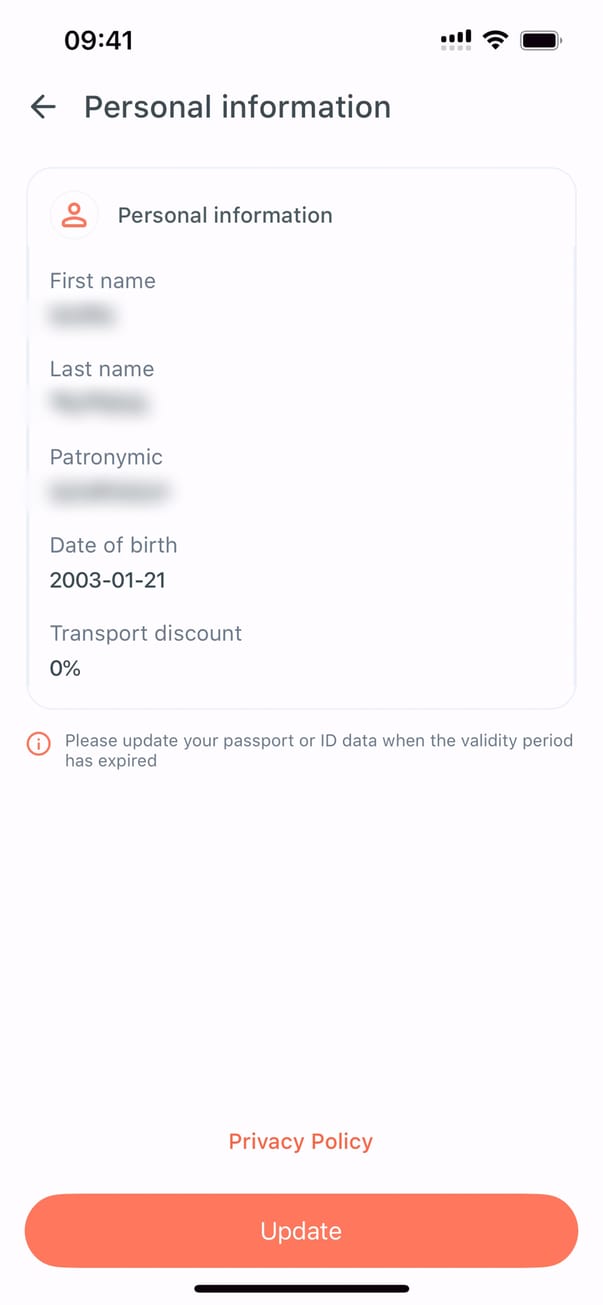Tap the 0% transport discount value
Viewport: 603px width, 1305px height.
(65, 668)
